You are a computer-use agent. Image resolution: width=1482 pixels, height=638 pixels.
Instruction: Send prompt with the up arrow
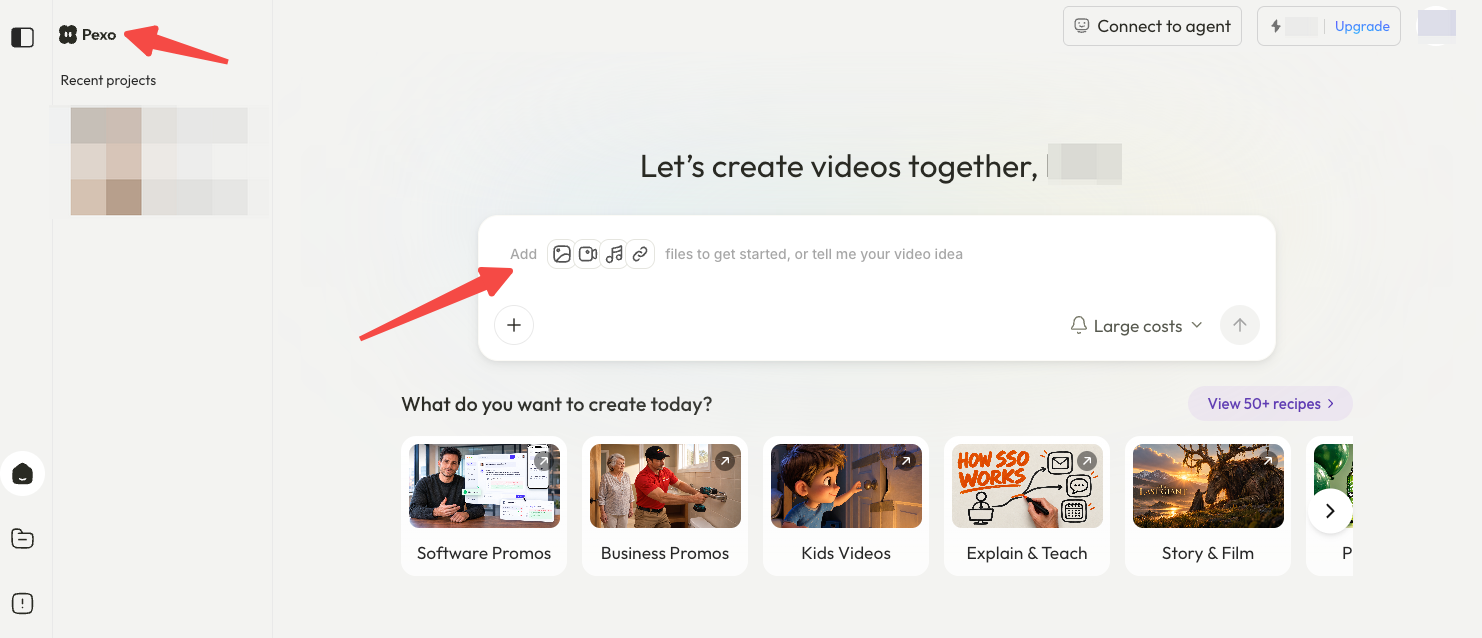1240,325
